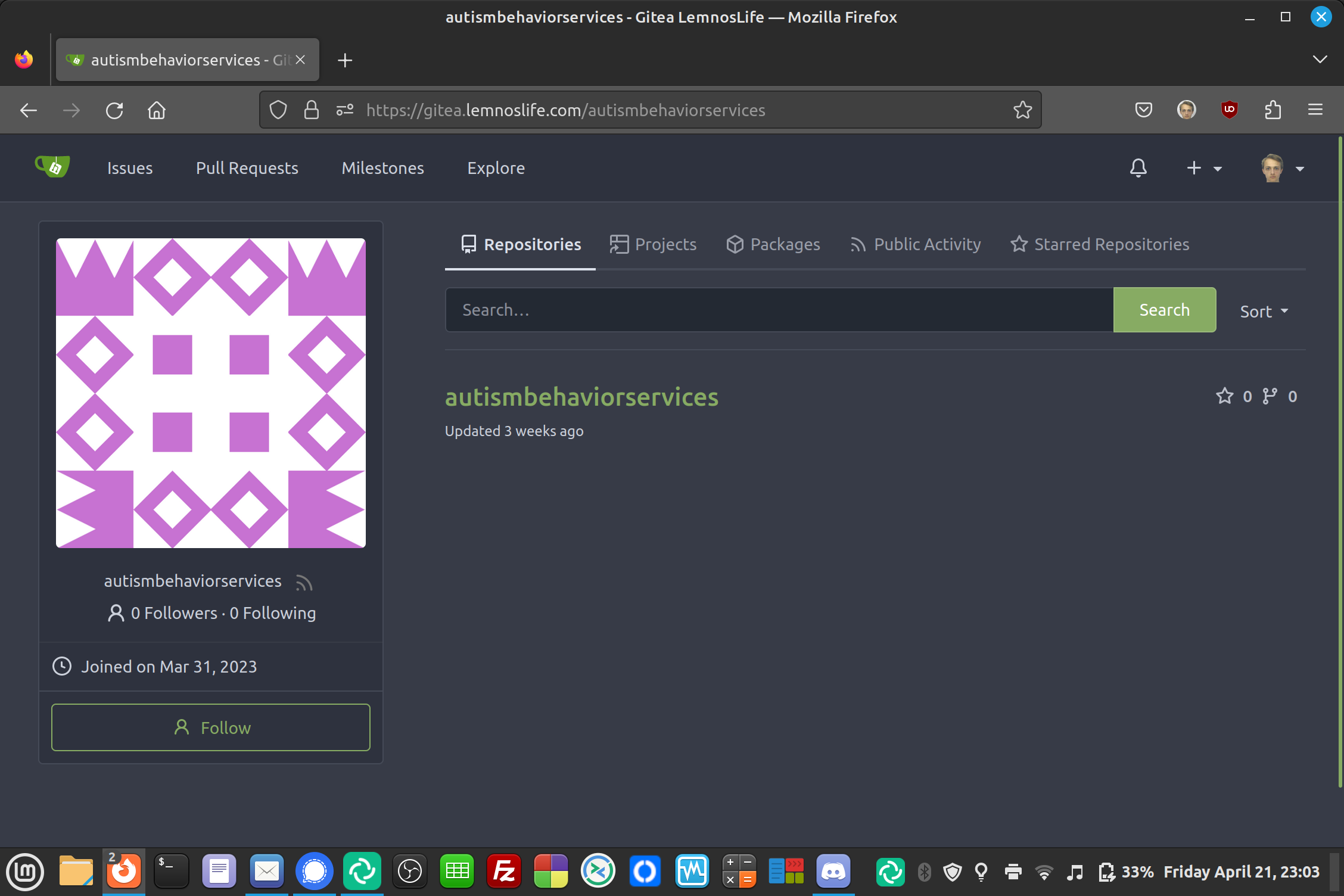Click the uBlock Origin extension icon
The image size is (1344, 896).
pos(1229,110)
